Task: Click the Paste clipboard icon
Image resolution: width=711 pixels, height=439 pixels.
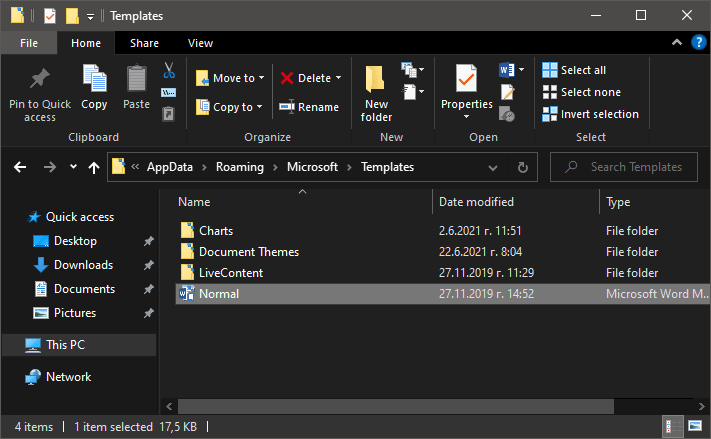Action: [x=136, y=87]
